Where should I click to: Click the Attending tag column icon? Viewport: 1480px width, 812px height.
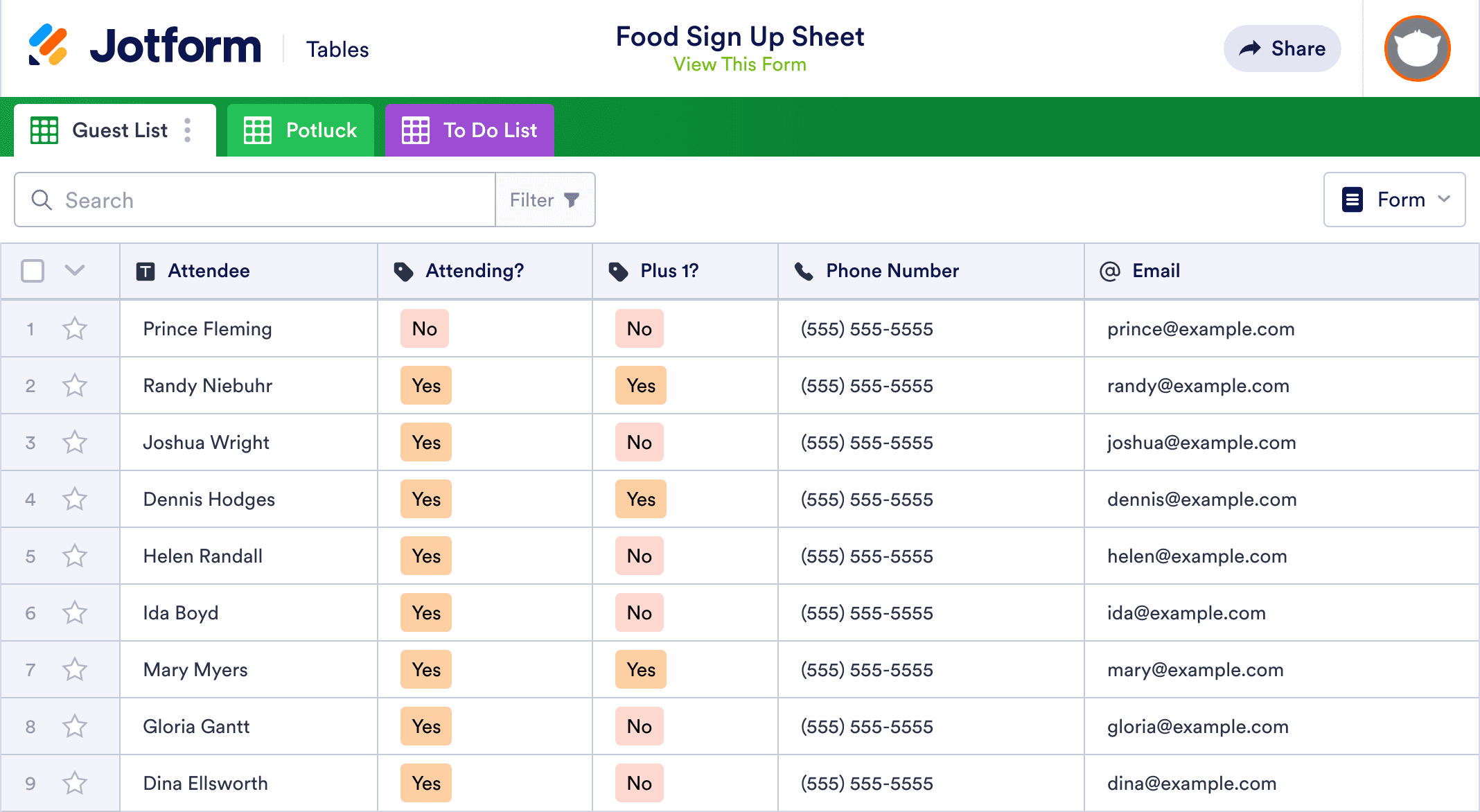click(x=404, y=271)
